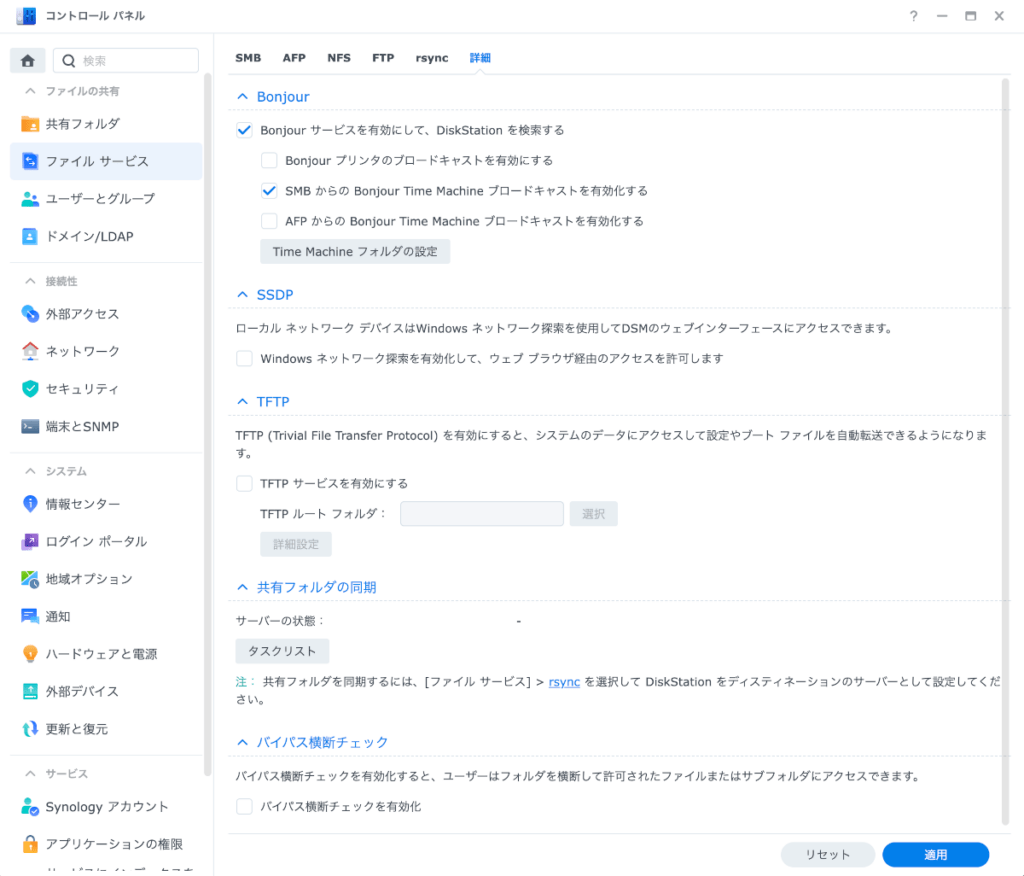This screenshot has width=1024, height=876.
Task: Open ユーザーとグループ icon
Action: click(30, 199)
